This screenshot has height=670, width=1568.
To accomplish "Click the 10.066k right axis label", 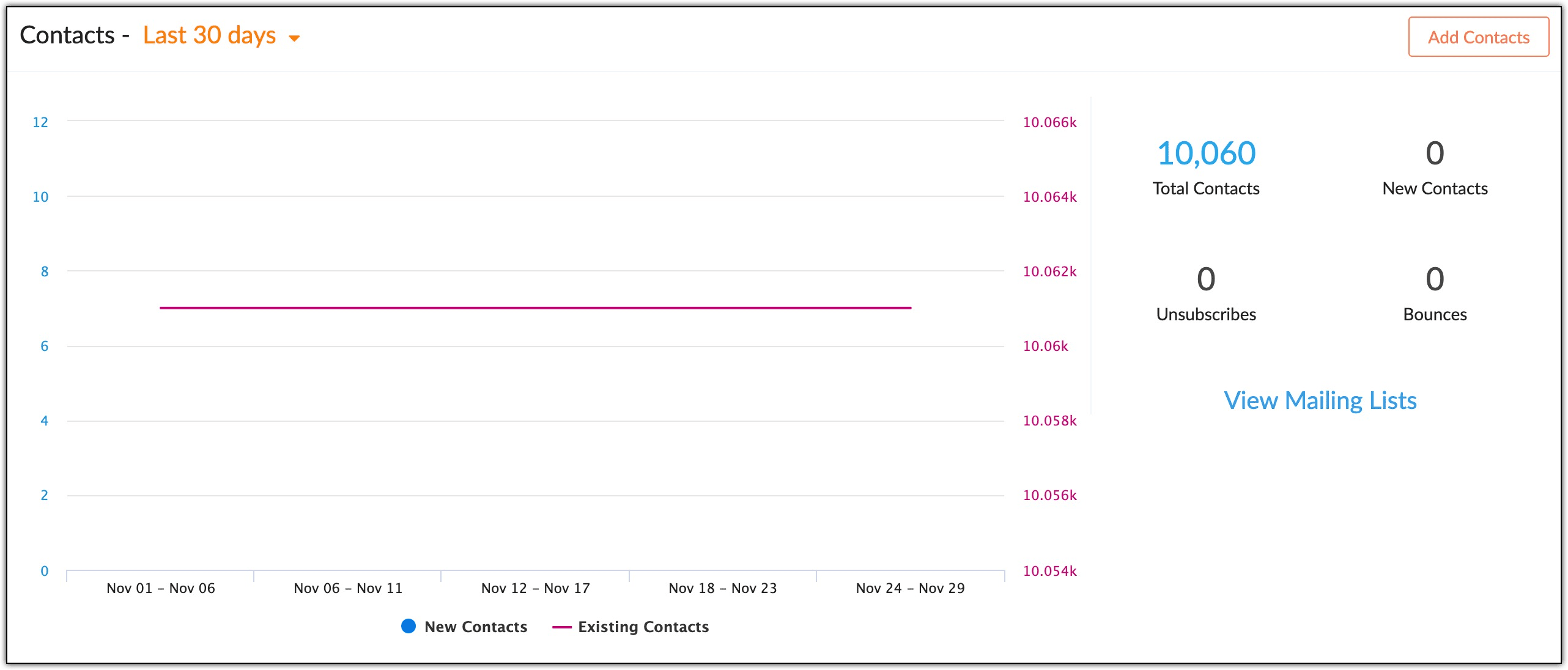I will point(1049,122).
